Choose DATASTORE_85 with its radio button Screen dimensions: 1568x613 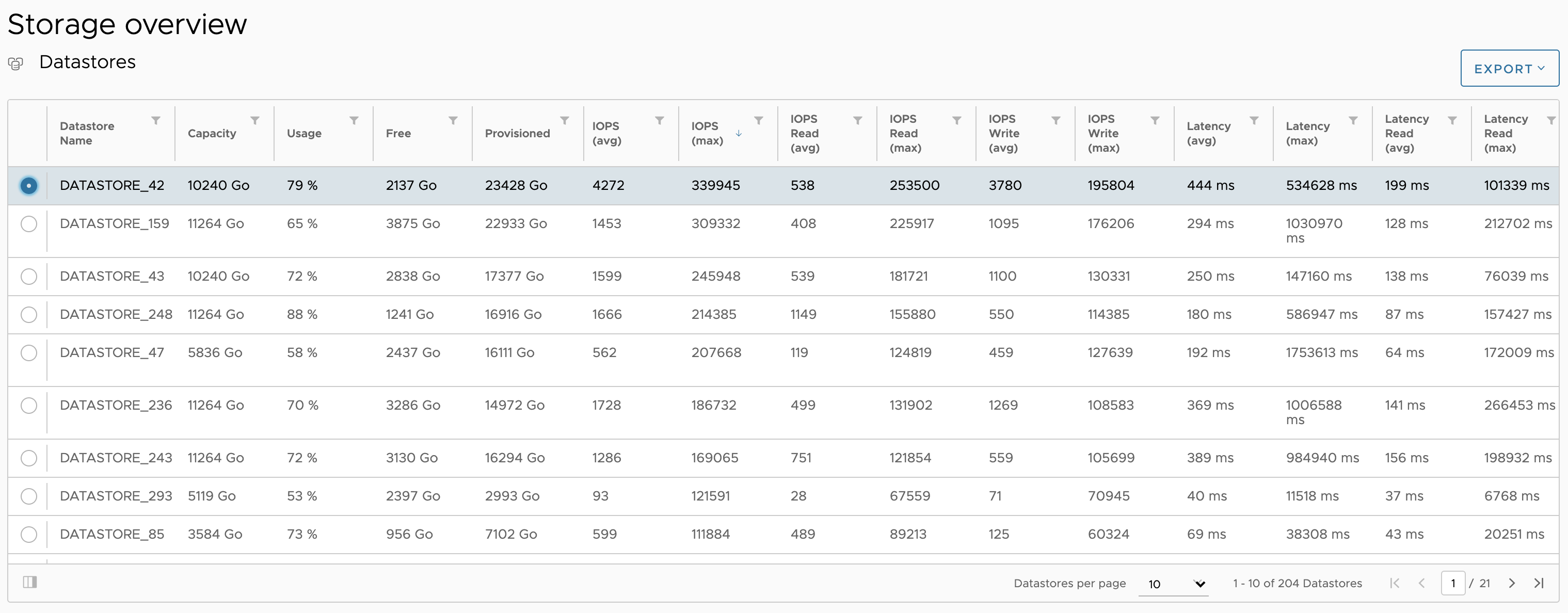pos(28,535)
